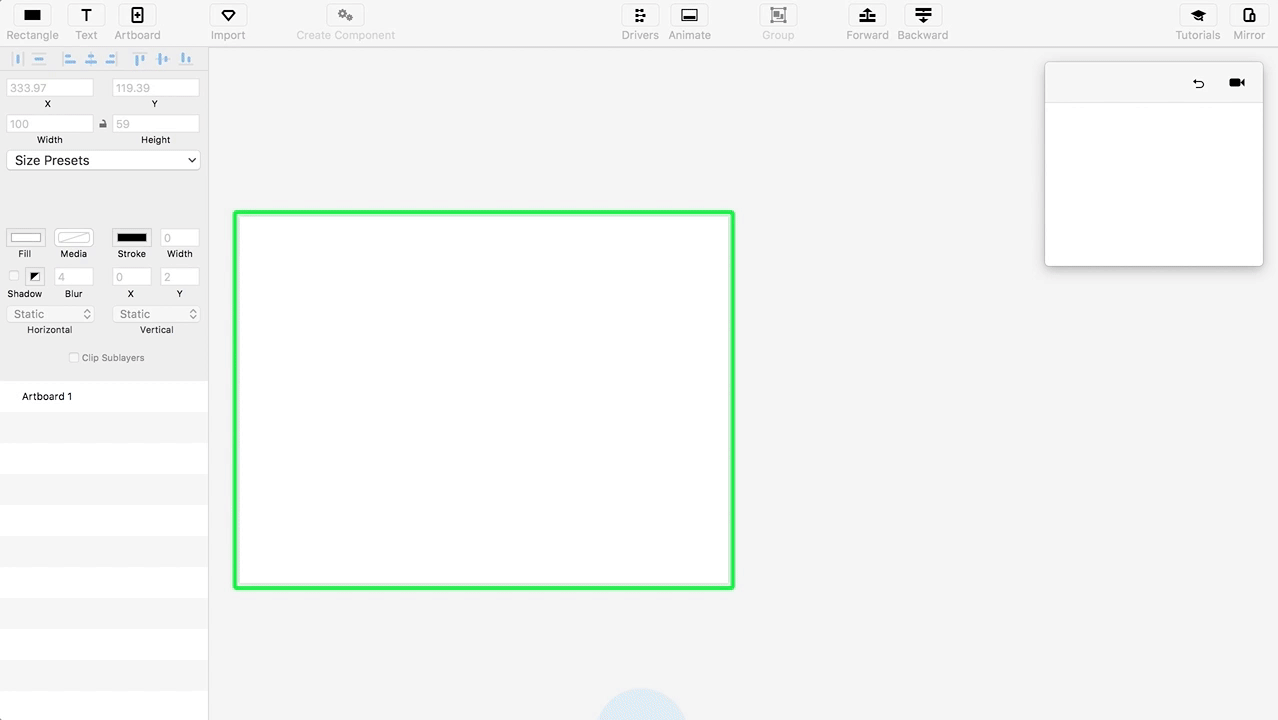The image size is (1278, 720).
Task: Align layers to horizontal center
Action: pyautogui.click(x=90, y=59)
